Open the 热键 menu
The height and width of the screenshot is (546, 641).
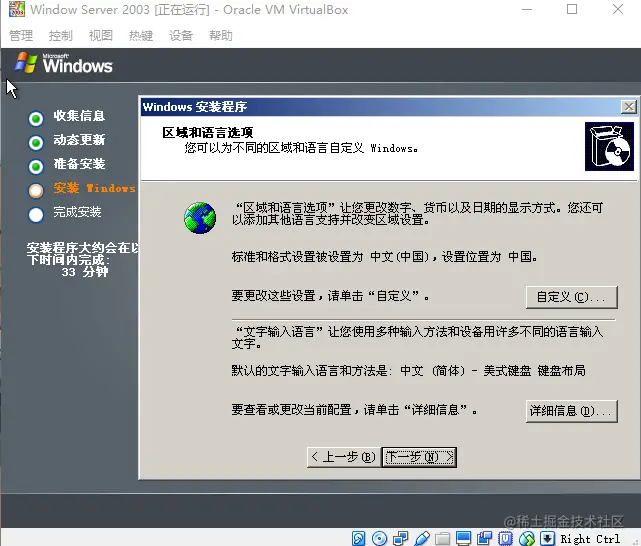[x=141, y=36]
